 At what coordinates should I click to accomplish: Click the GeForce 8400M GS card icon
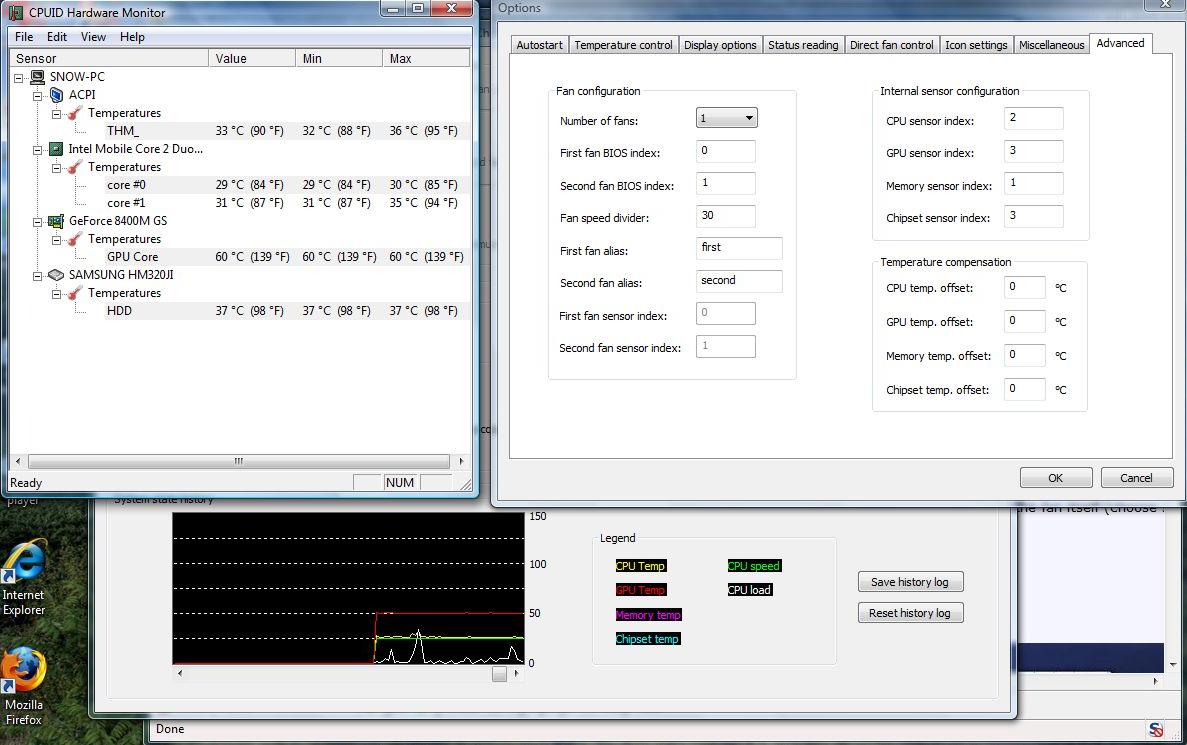[56, 221]
